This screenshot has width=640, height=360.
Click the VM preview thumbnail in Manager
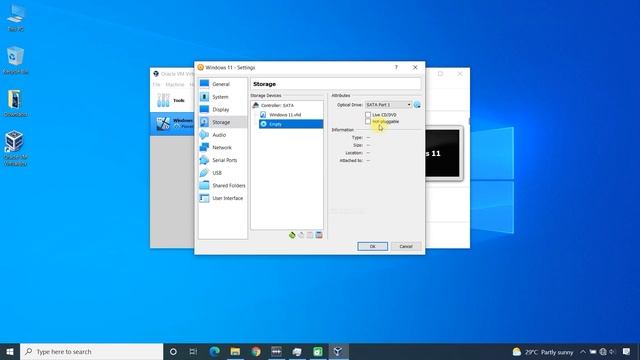[443, 153]
